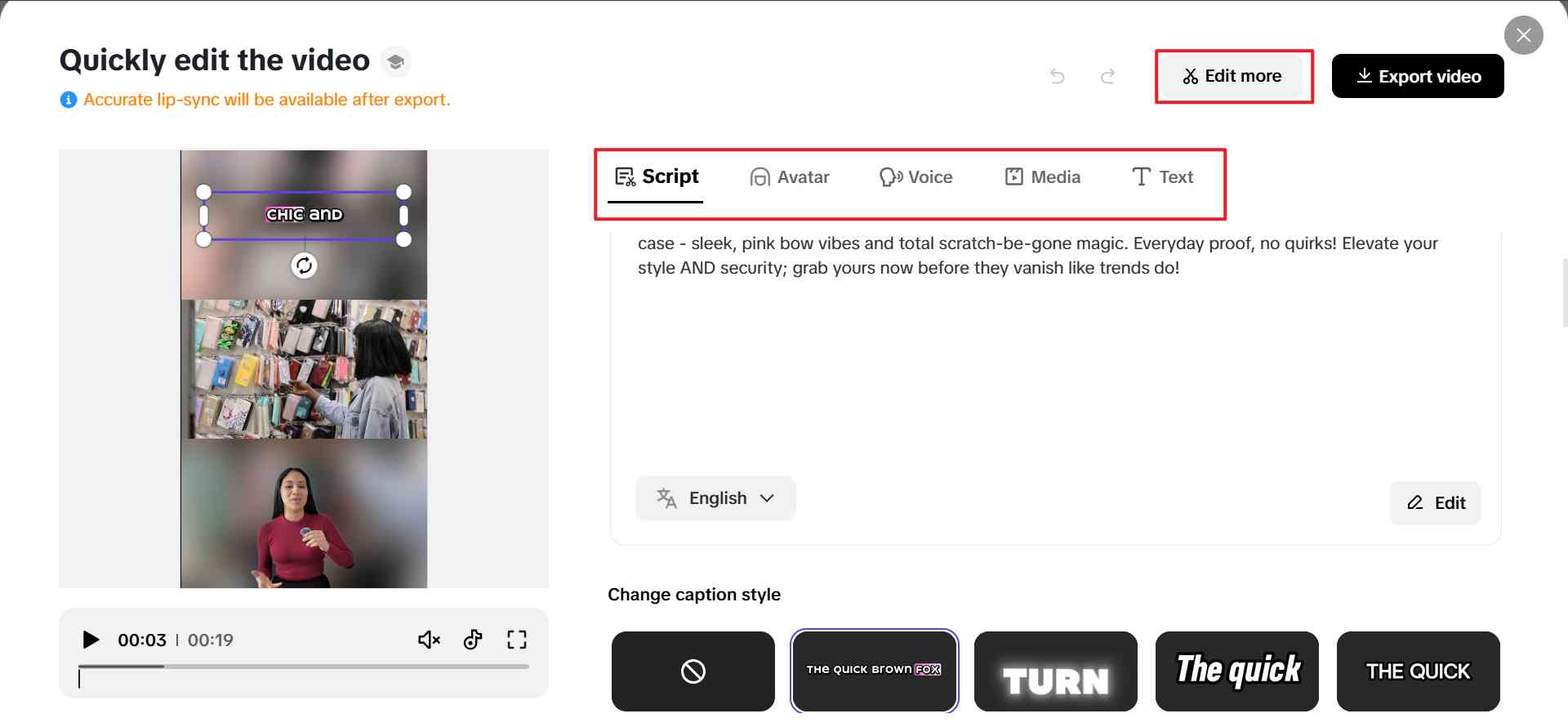Play the video preview

pyautogui.click(x=91, y=640)
